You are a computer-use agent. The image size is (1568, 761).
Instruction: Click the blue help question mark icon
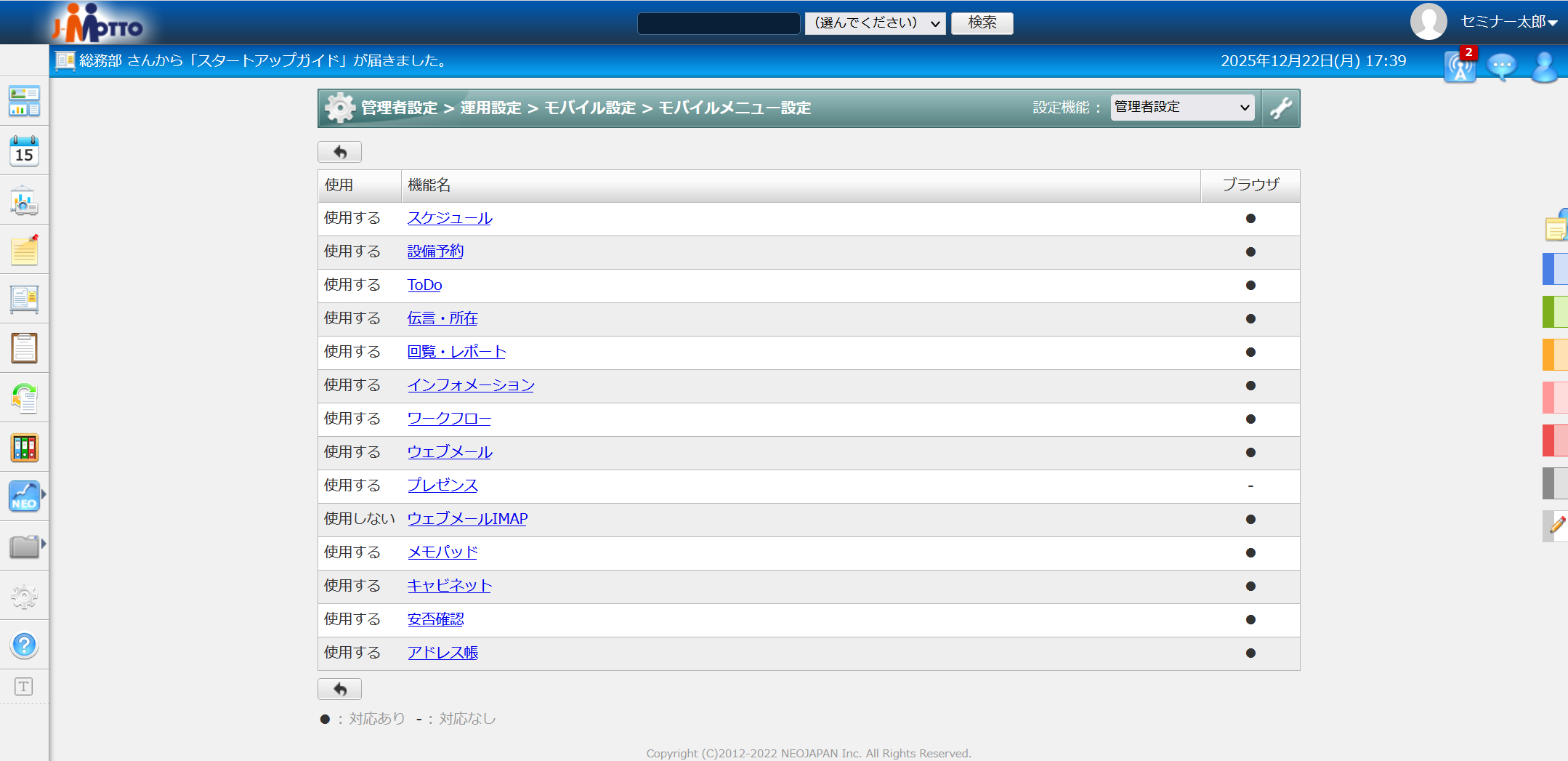click(24, 645)
